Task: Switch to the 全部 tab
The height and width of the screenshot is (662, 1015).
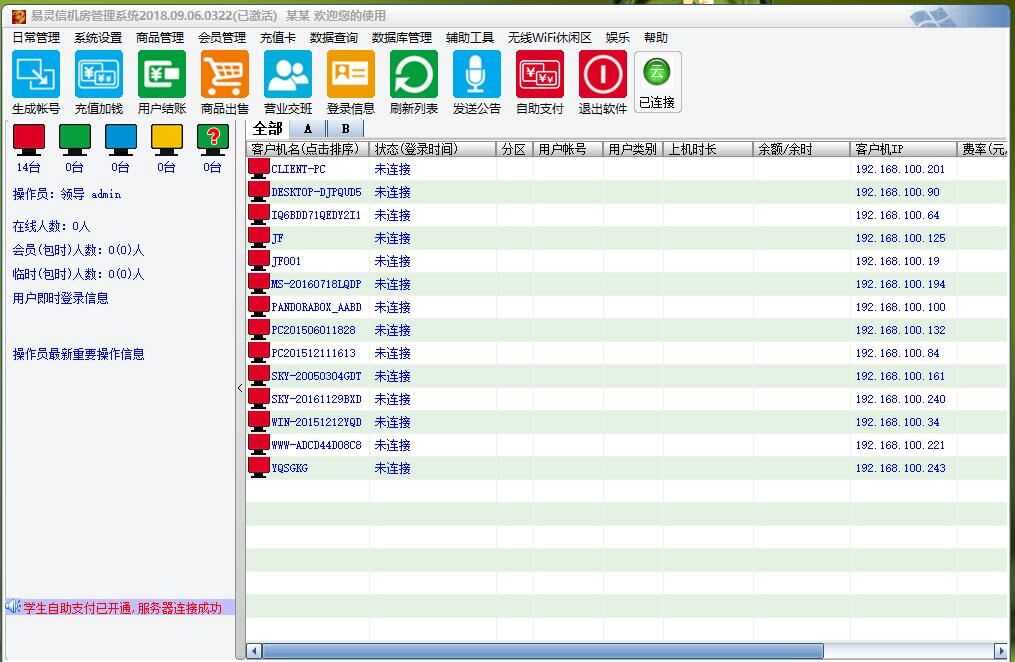Action: coord(267,128)
